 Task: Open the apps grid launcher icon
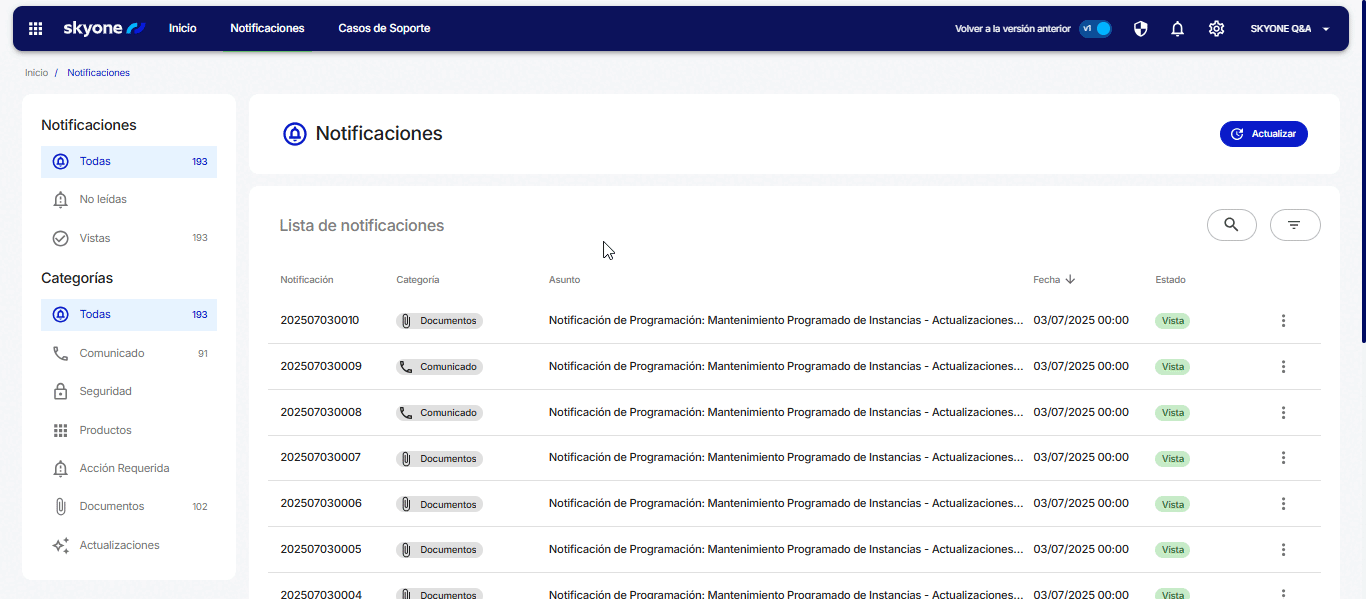pyautogui.click(x=35, y=29)
